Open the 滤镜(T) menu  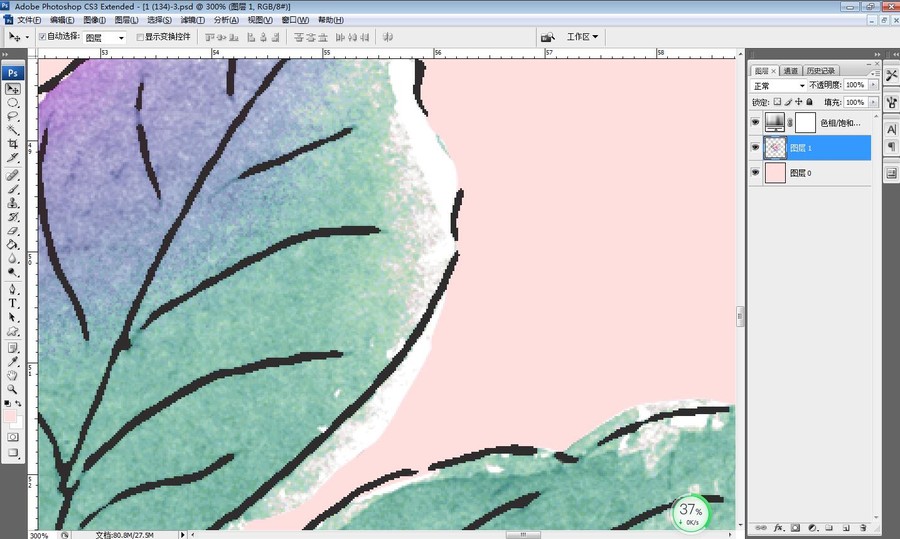[193, 20]
